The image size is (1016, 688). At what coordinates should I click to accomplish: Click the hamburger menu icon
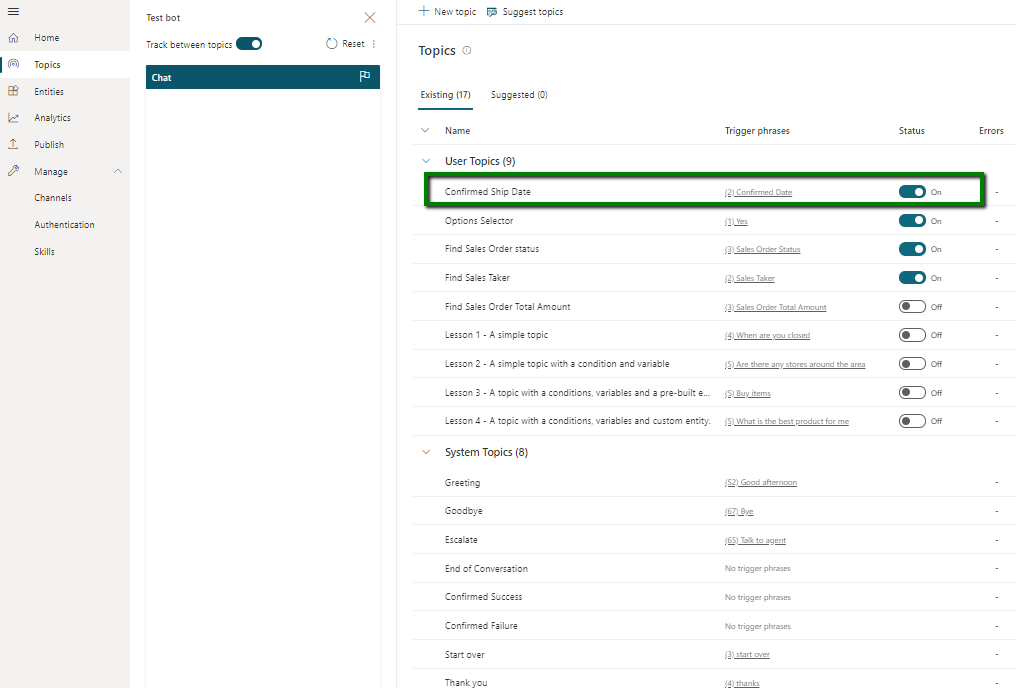[x=13, y=11]
